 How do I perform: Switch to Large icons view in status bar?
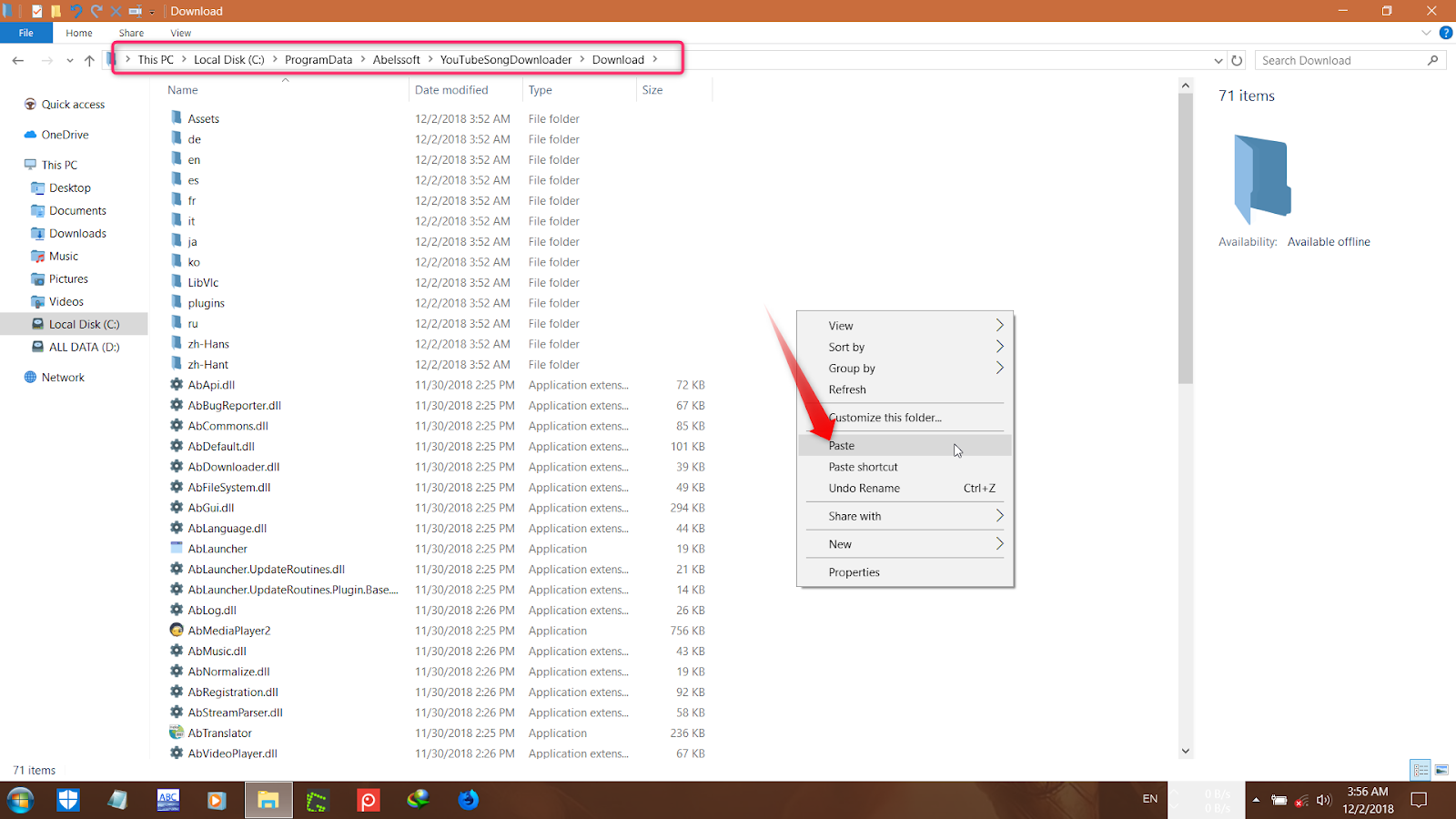[1441, 771]
